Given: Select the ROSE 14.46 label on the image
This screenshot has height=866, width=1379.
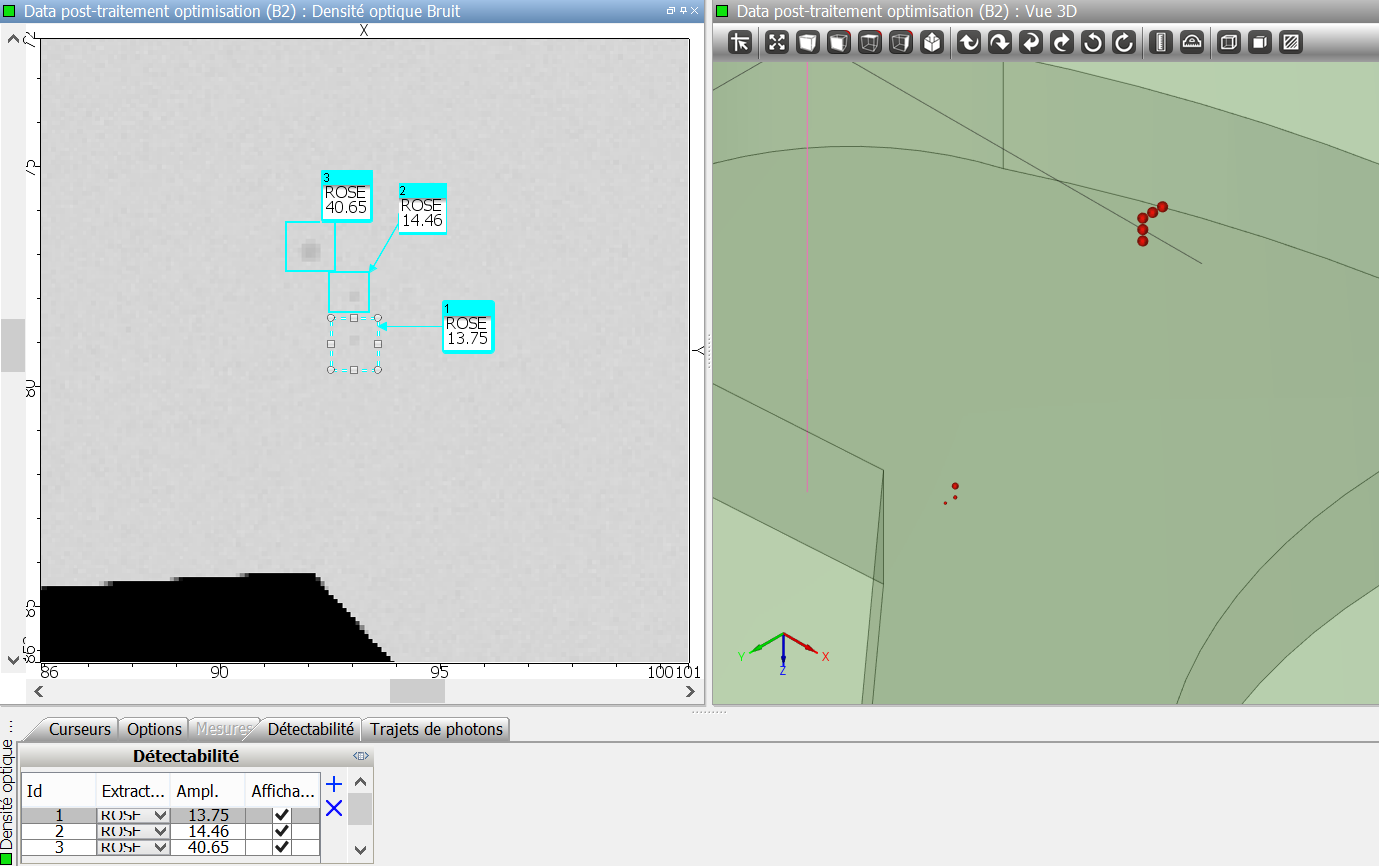Looking at the screenshot, I should (422, 208).
